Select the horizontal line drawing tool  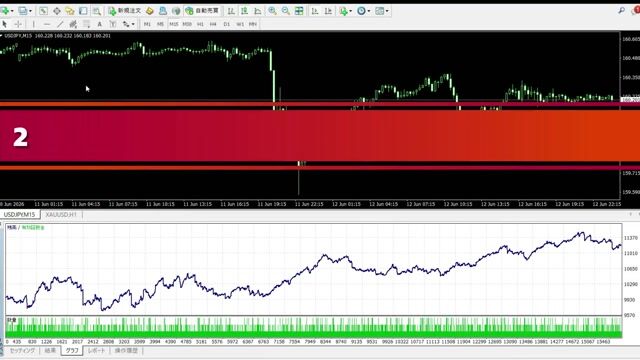[47, 24]
